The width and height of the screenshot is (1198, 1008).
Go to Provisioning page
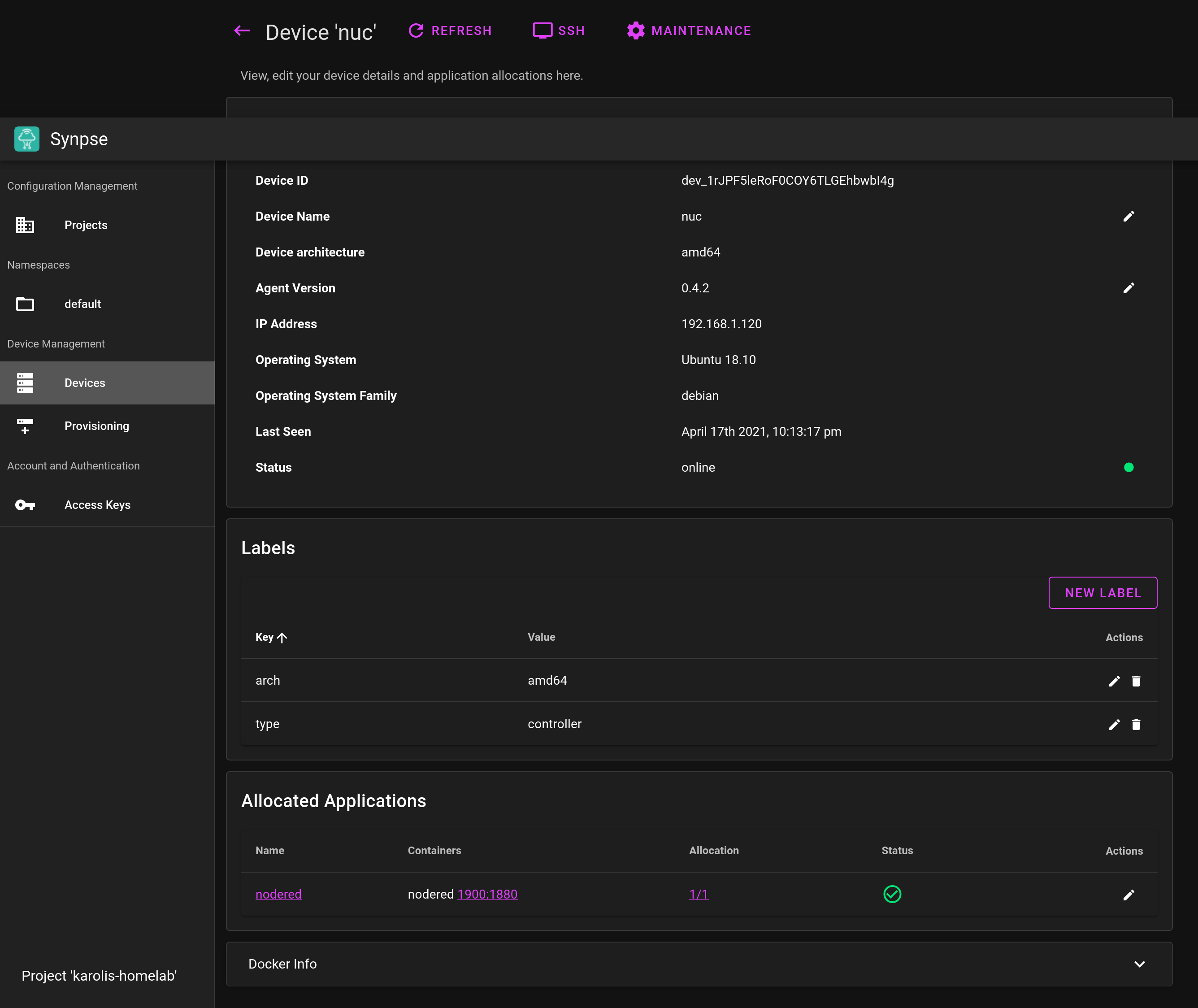coord(96,426)
